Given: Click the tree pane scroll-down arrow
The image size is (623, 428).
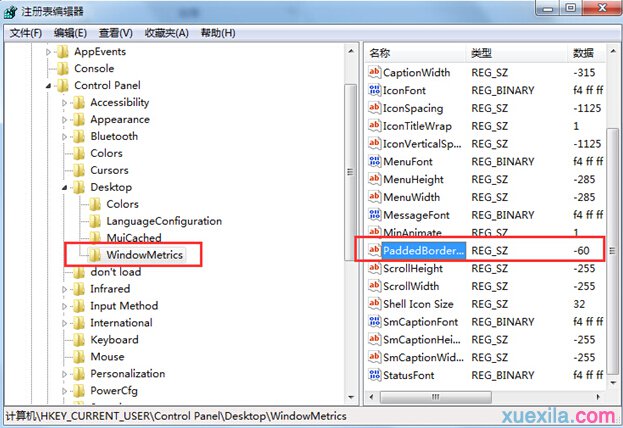Looking at the screenshot, I should 351,397.
